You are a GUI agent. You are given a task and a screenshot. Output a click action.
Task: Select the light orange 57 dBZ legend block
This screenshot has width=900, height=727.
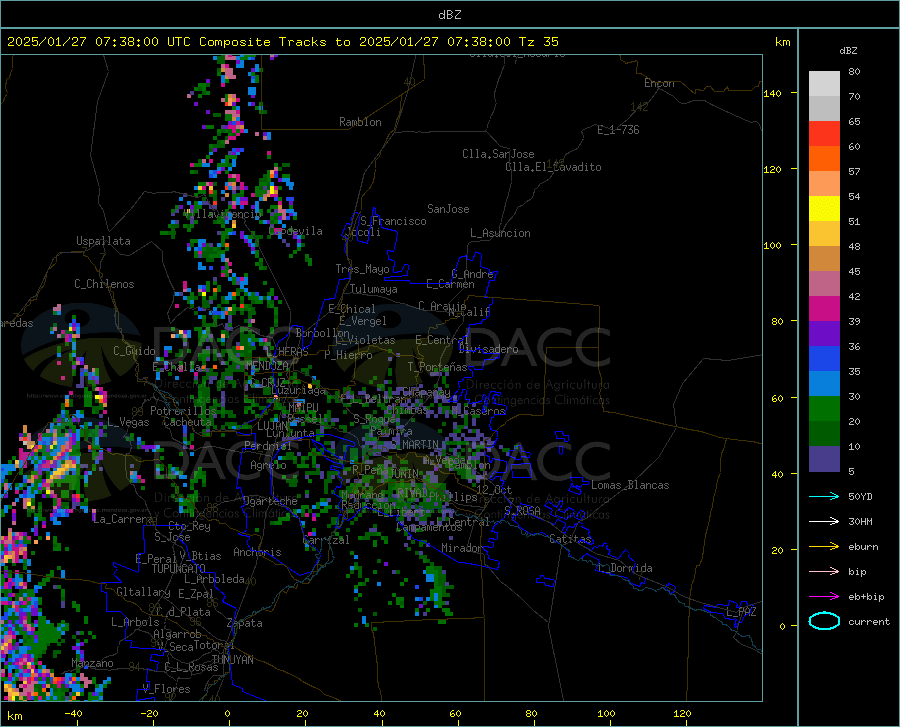824,184
